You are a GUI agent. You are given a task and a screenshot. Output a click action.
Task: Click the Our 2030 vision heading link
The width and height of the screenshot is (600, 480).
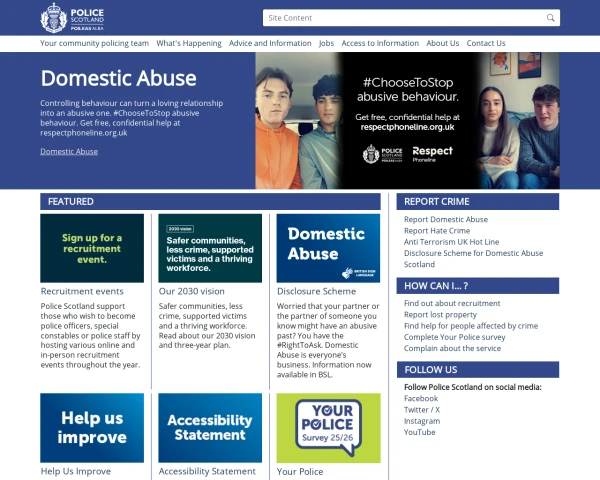coord(192,291)
